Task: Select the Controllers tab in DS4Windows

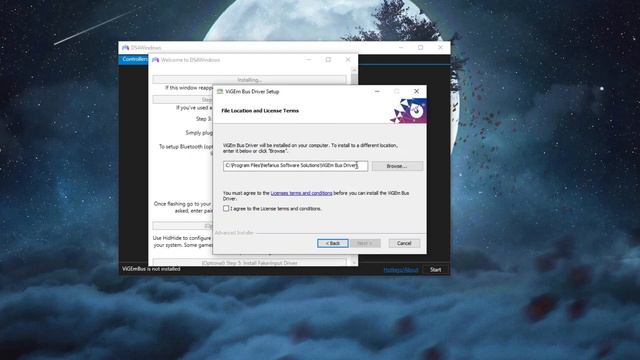Action: pyautogui.click(x=134, y=60)
